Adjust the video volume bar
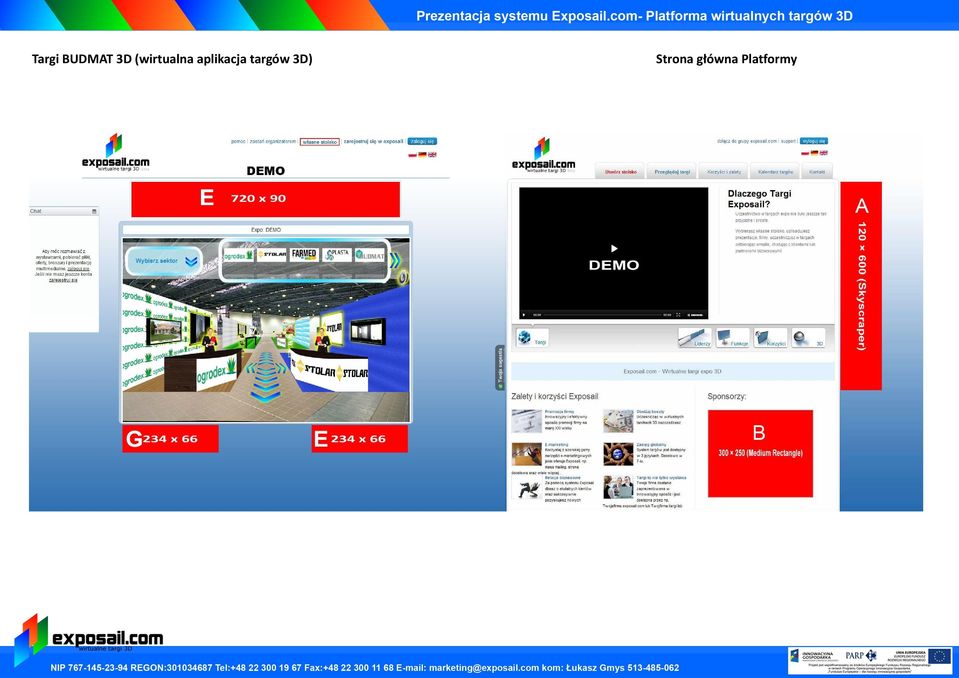This screenshot has width=959, height=678. [x=696, y=315]
